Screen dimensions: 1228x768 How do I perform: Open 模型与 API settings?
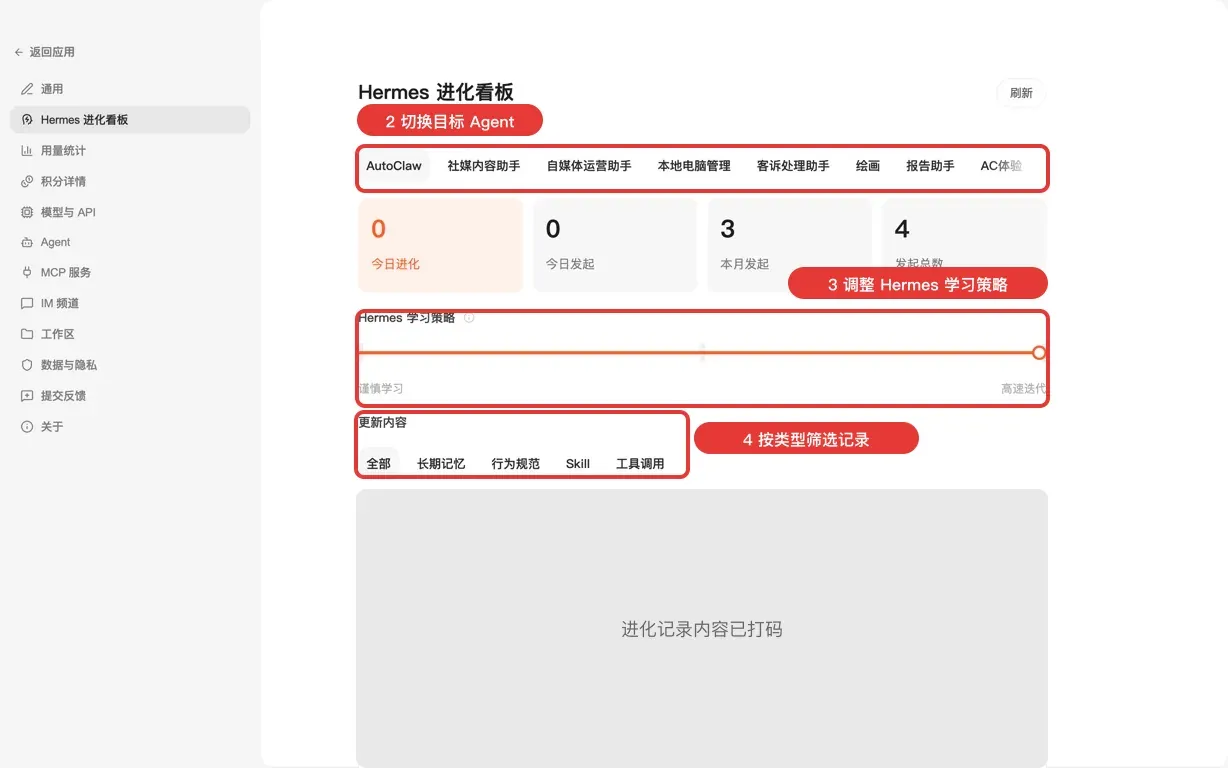click(x=130, y=212)
